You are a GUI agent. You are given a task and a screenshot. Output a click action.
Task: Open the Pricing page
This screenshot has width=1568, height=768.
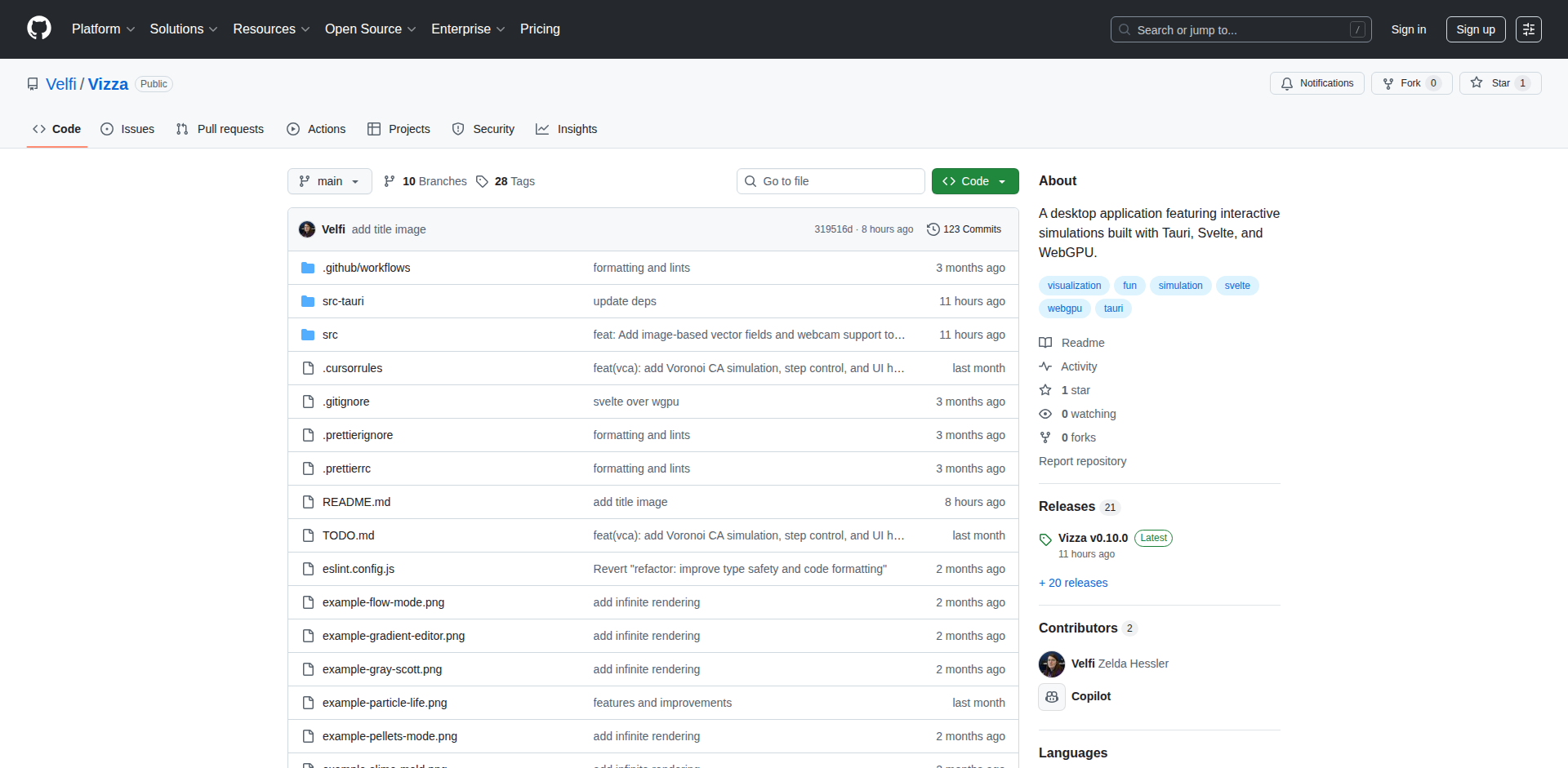coord(540,29)
